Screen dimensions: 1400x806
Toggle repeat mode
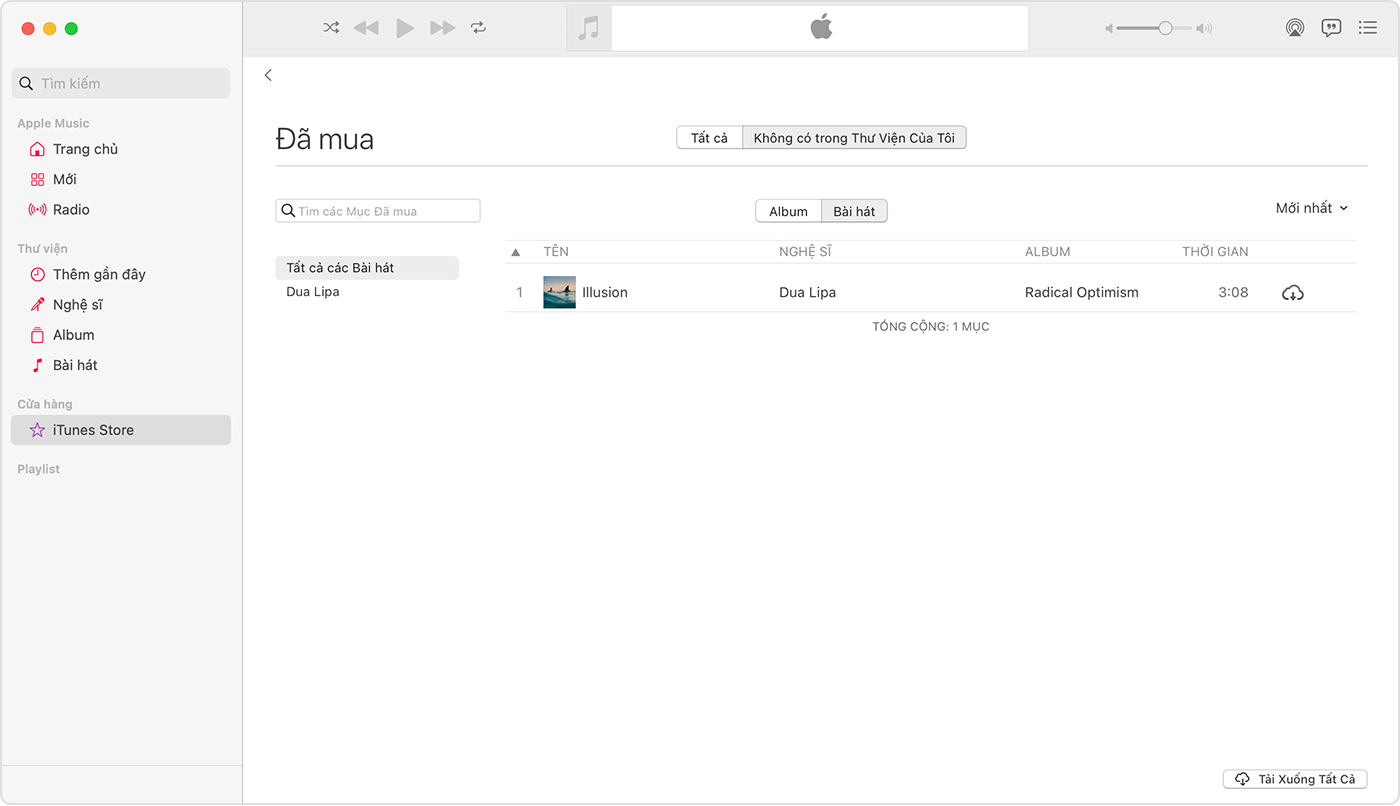pyautogui.click(x=479, y=28)
